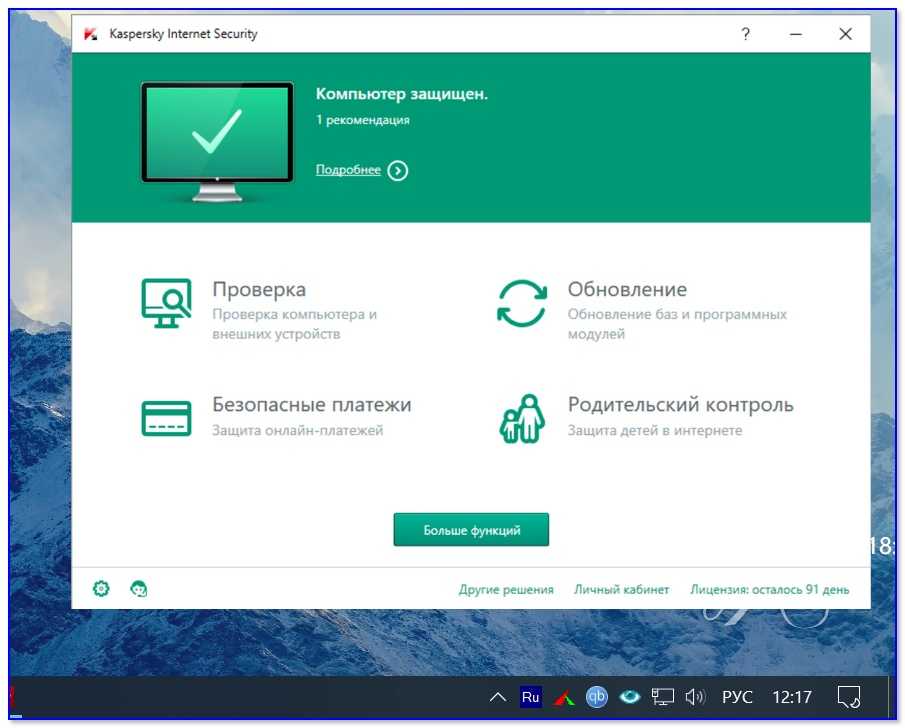Click the Update circular arrows icon
Image resolution: width=905 pixels, height=728 pixels.
coord(522,303)
